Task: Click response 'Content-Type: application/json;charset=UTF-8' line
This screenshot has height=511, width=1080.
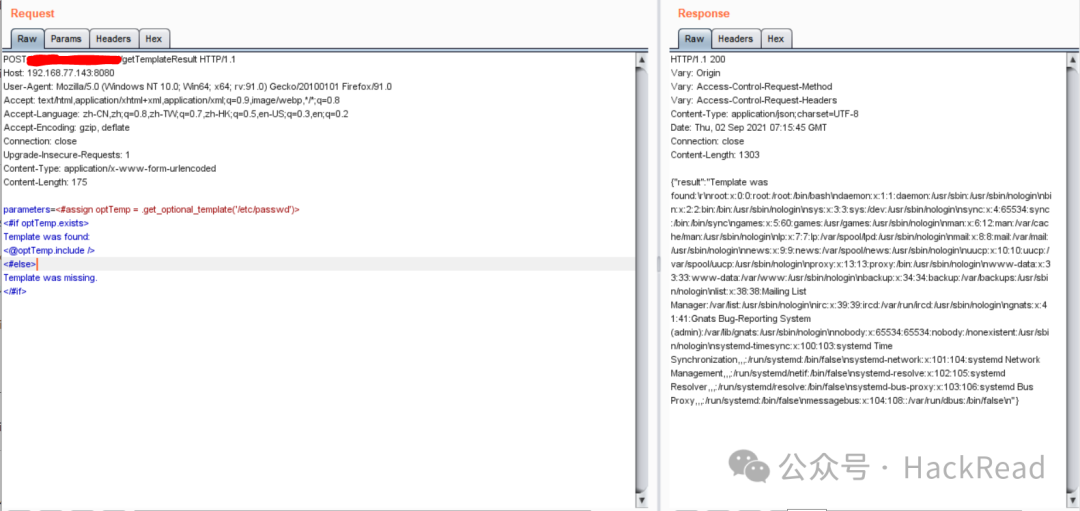Action: [x=765, y=114]
